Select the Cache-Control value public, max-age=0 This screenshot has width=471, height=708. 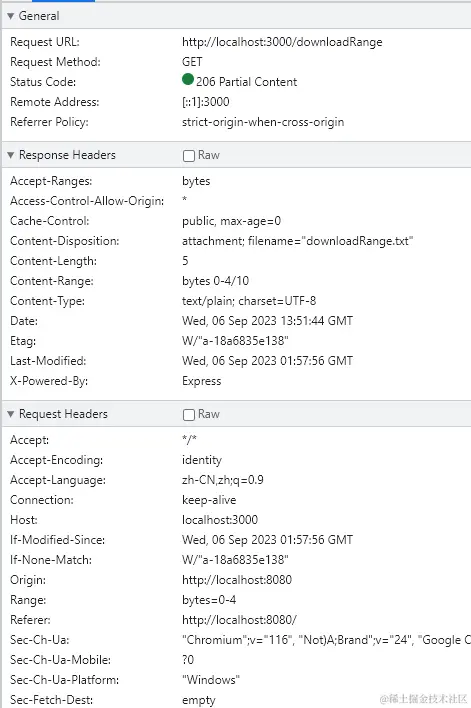coord(232,221)
